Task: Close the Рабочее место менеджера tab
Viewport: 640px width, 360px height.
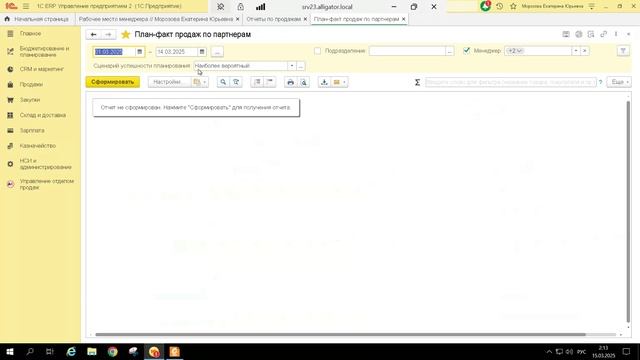Action: click(238, 19)
